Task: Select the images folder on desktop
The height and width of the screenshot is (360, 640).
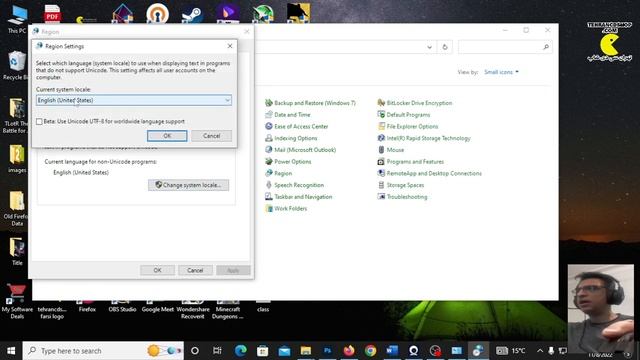Action: [x=17, y=159]
